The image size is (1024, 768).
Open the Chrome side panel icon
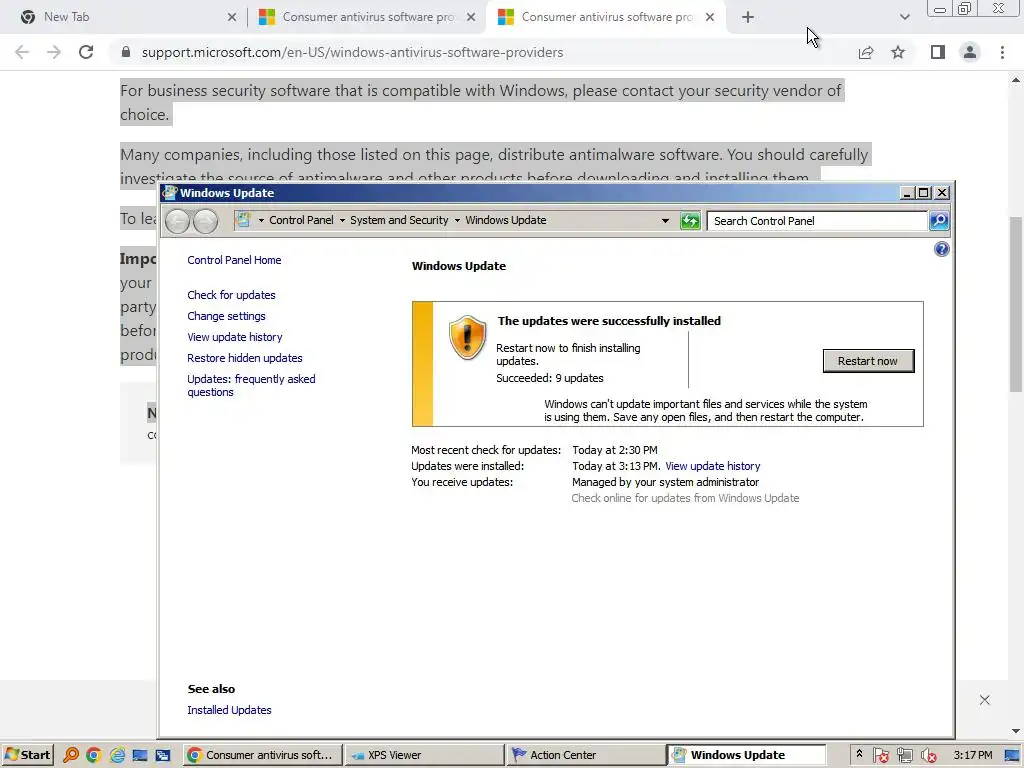coord(938,52)
